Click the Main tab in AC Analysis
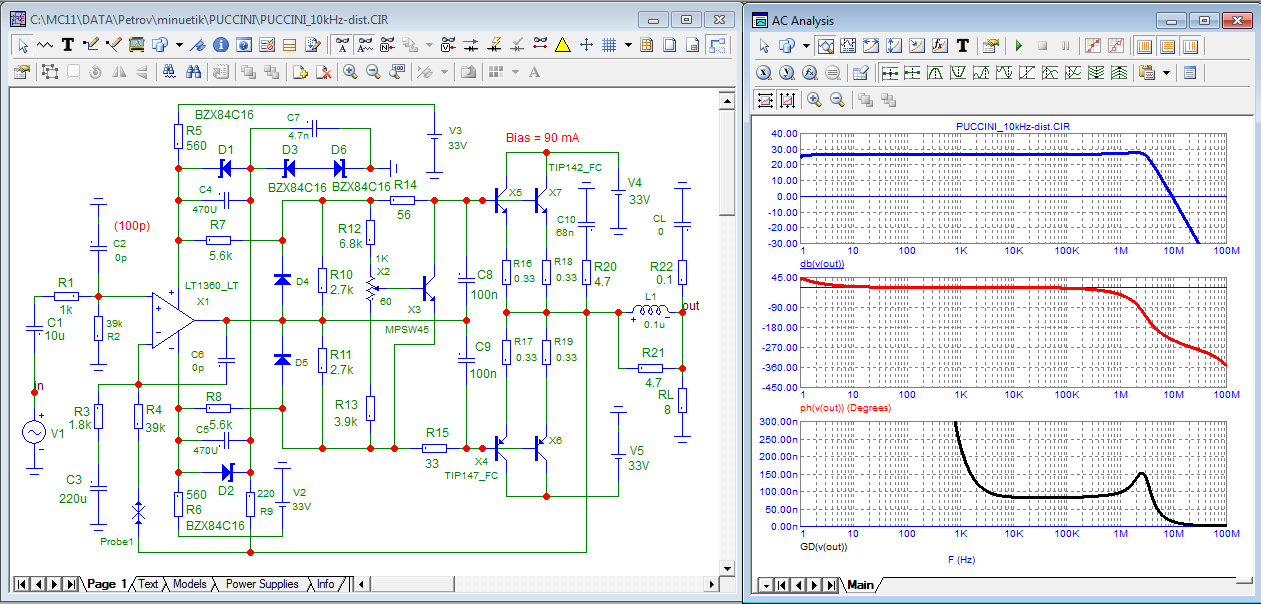The height and width of the screenshot is (604, 1261). click(860, 585)
